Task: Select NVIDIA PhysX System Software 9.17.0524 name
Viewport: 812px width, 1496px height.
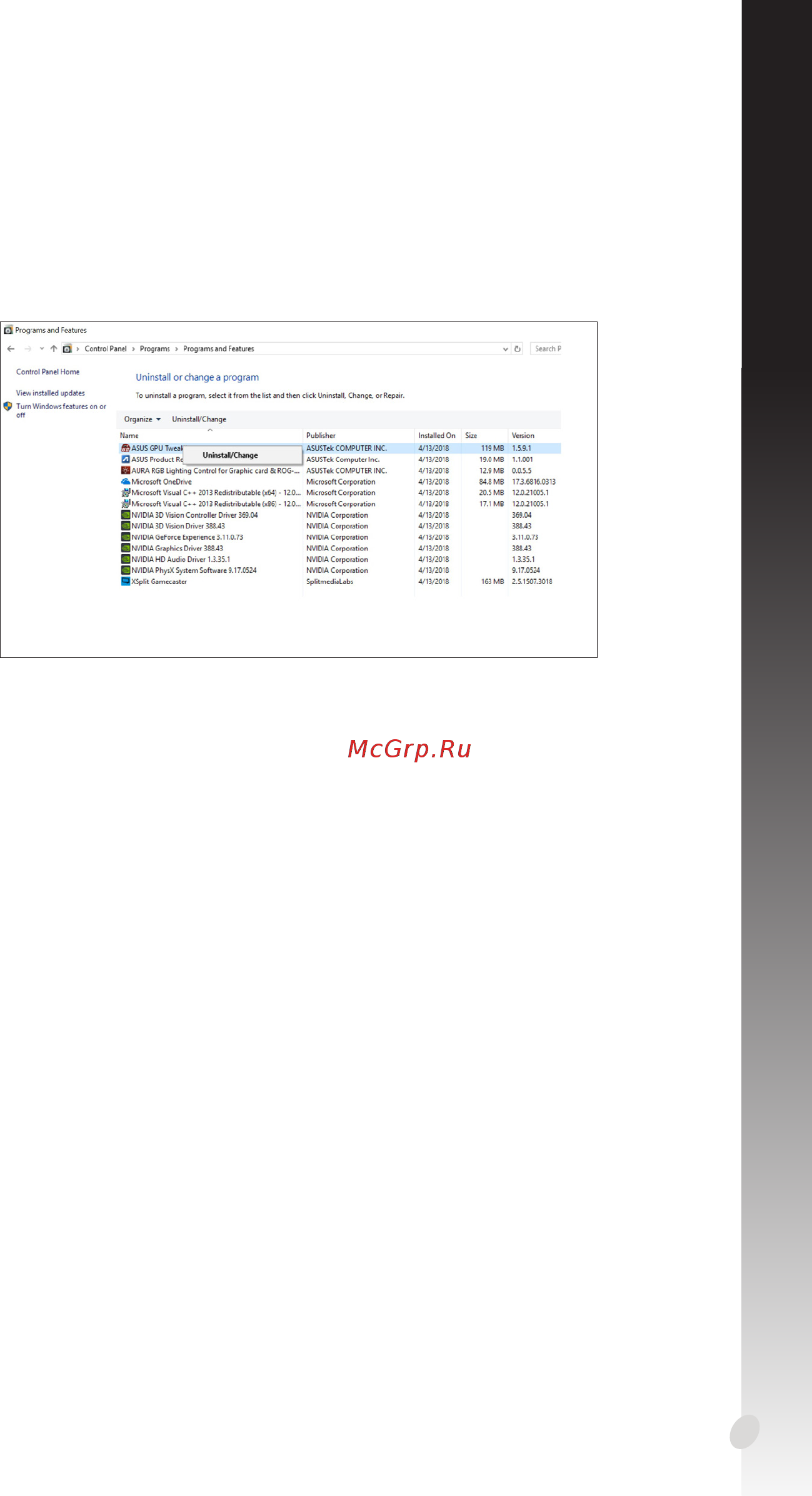Action: [194, 570]
